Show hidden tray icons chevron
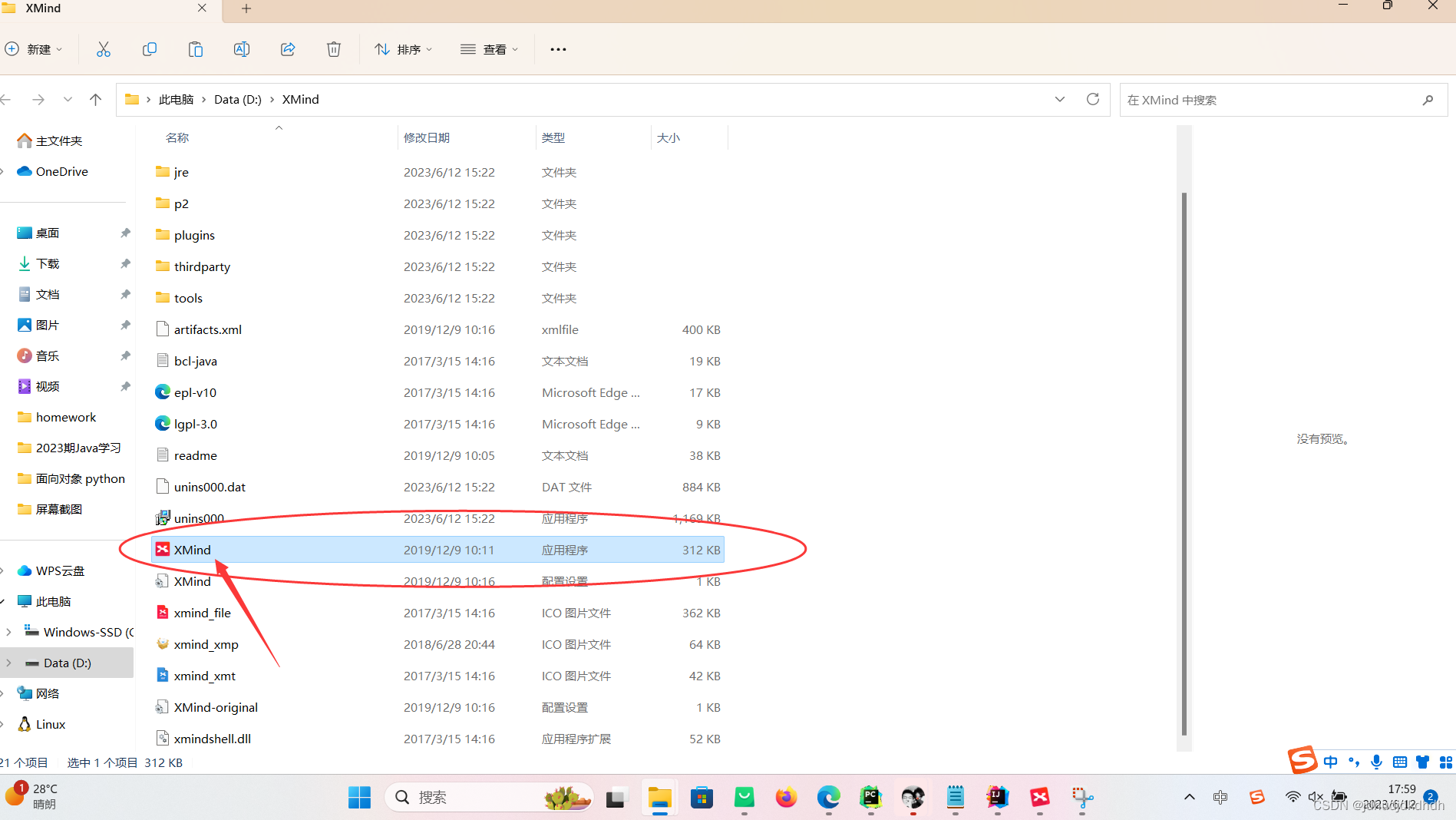Image resolution: width=1456 pixels, height=820 pixels. point(1190,797)
